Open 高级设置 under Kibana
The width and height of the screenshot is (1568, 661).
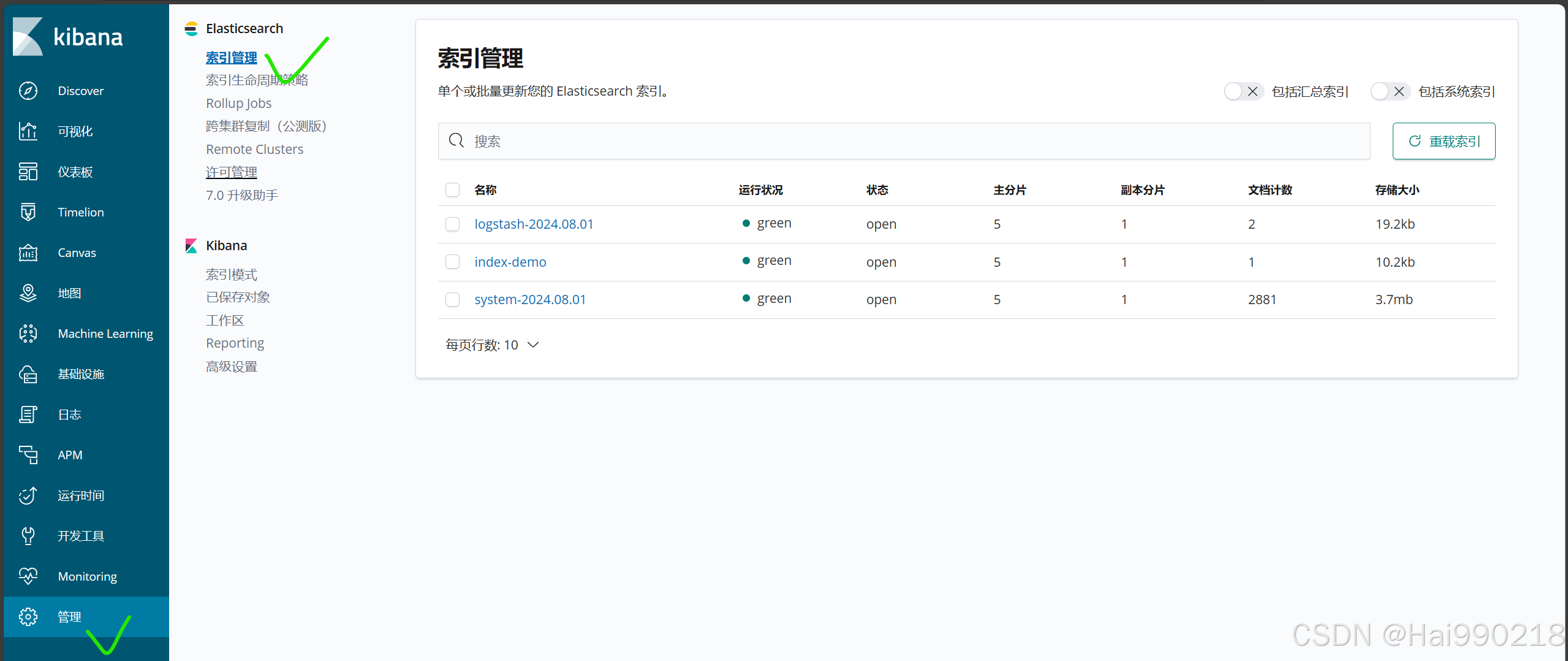pyautogui.click(x=232, y=367)
